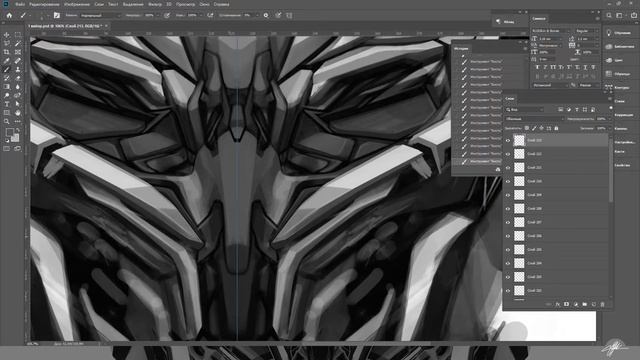Viewport: 640px width, 360px height.
Task: Open the edit toolbar three-dots menu
Action: tap(18, 121)
